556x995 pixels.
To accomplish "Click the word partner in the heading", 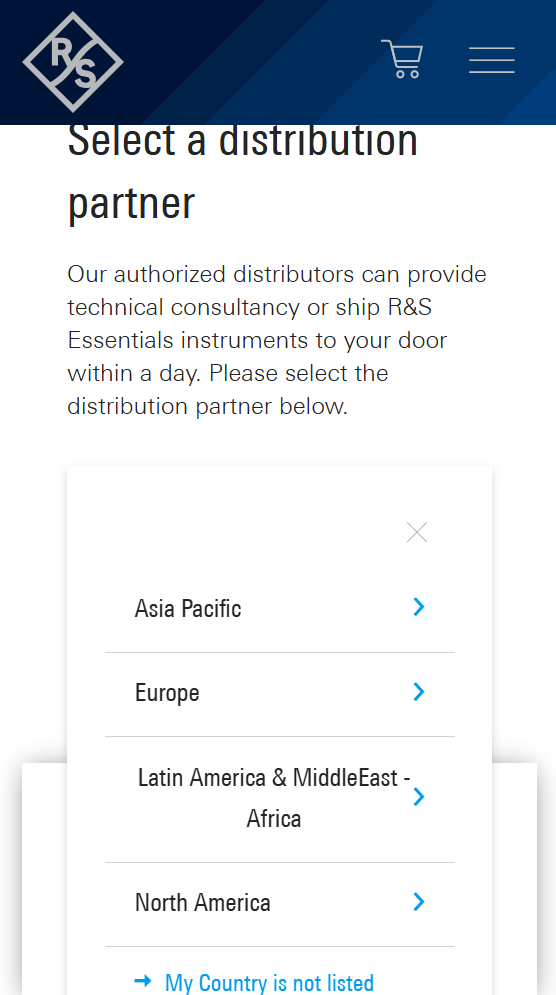I will pos(131,204).
